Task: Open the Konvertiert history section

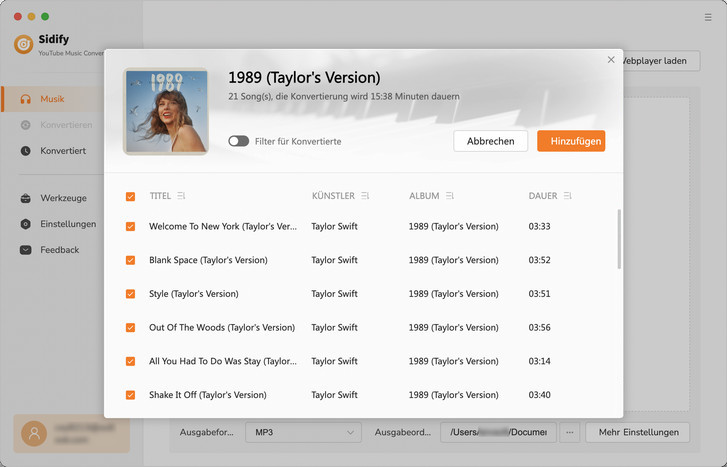Action: pos(53,151)
